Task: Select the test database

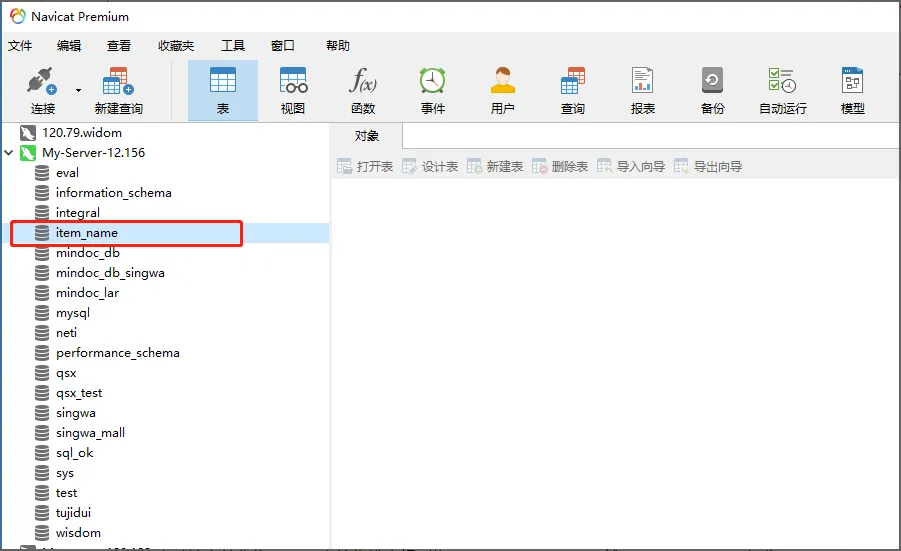Action: [x=67, y=493]
